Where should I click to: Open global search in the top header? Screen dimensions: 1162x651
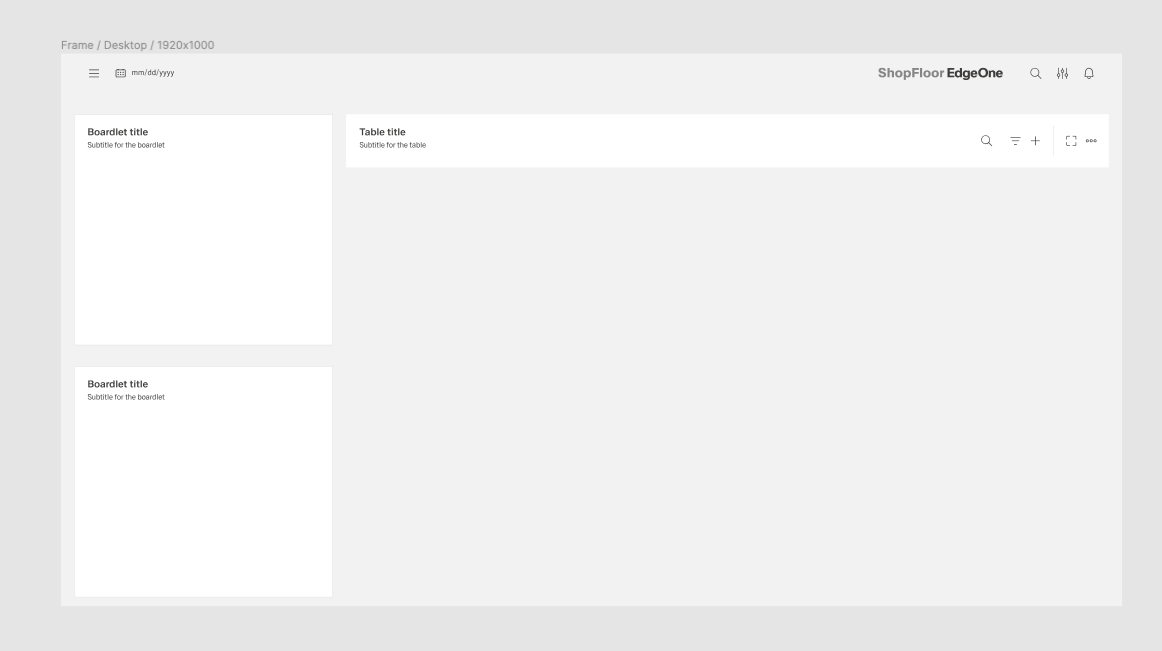pos(1035,73)
